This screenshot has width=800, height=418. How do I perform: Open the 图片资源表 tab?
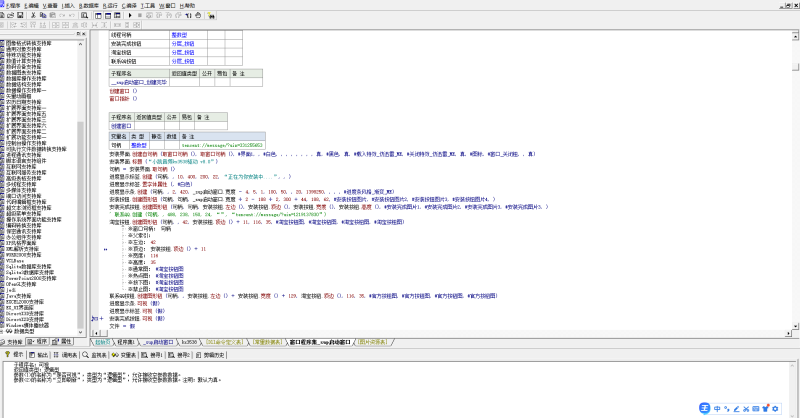click(x=372, y=342)
